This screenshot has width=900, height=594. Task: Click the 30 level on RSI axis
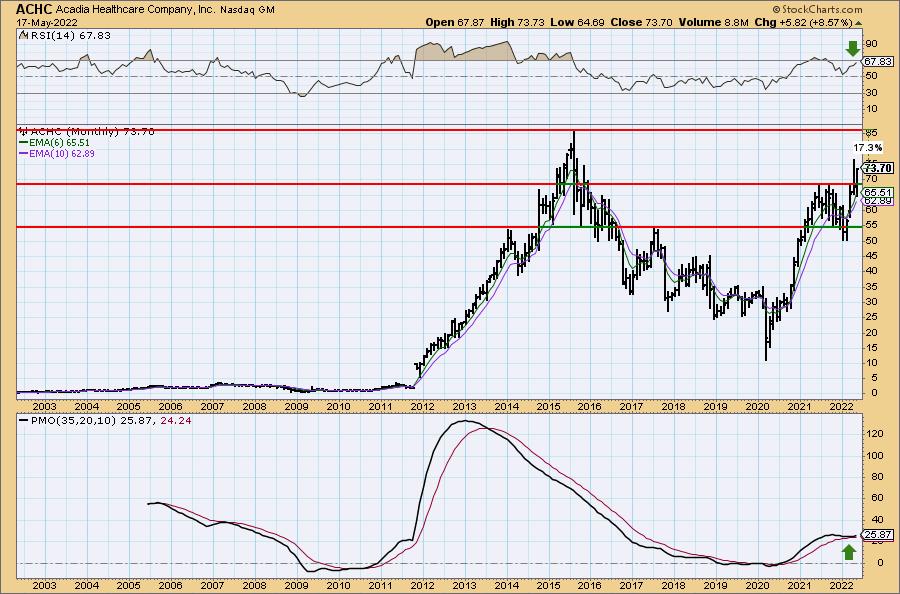[x=870, y=93]
